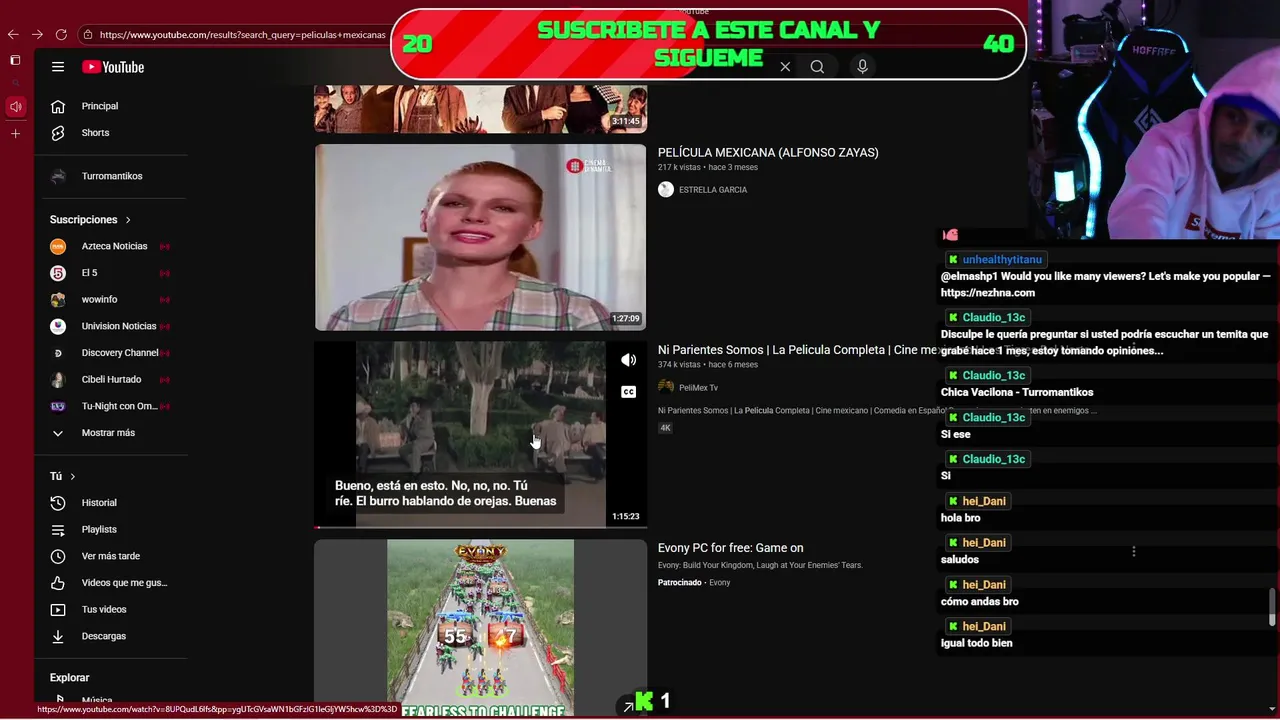The image size is (1280, 720).
Task: Click '217 k vistas' metadata text
Action: click(x=679, y=167)
